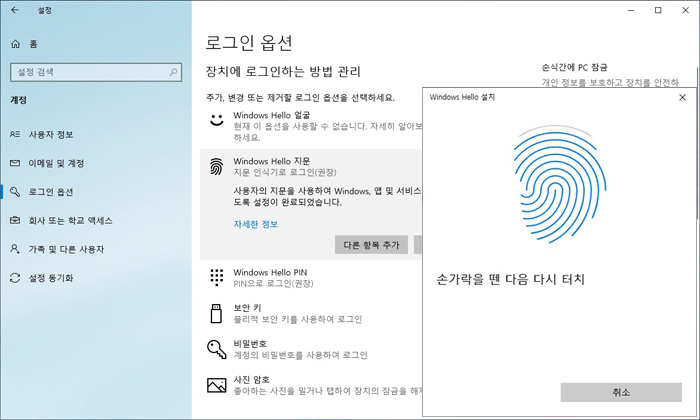Select the 사용자 정보 person-card icon
The height and width of the screenshot is (420, 700).
pos(15,134)
